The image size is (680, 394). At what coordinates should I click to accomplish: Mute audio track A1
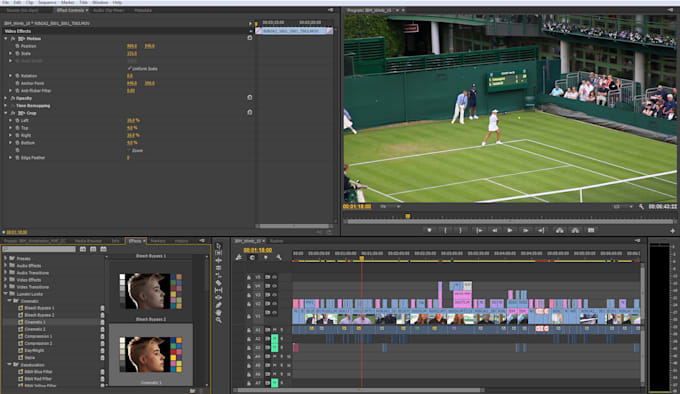(x=275, y=330)
